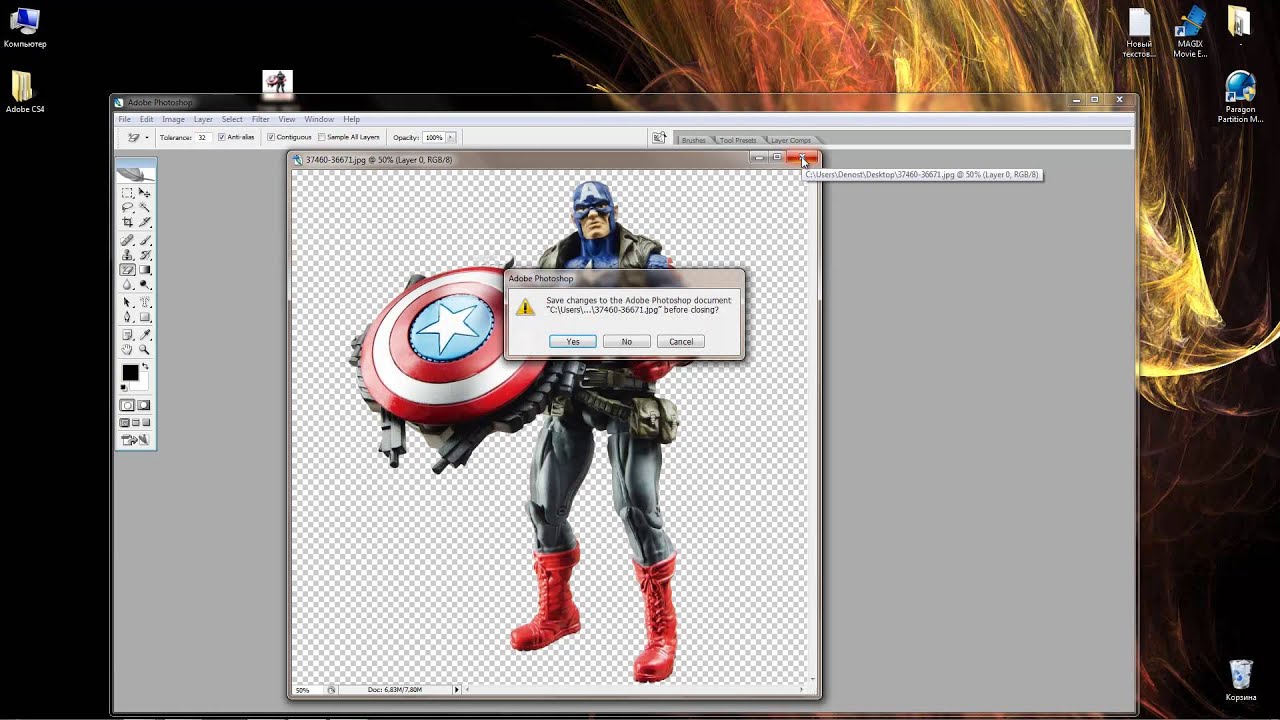
Task: Open document status bar info arrow
Action: [x=457, y=690]
